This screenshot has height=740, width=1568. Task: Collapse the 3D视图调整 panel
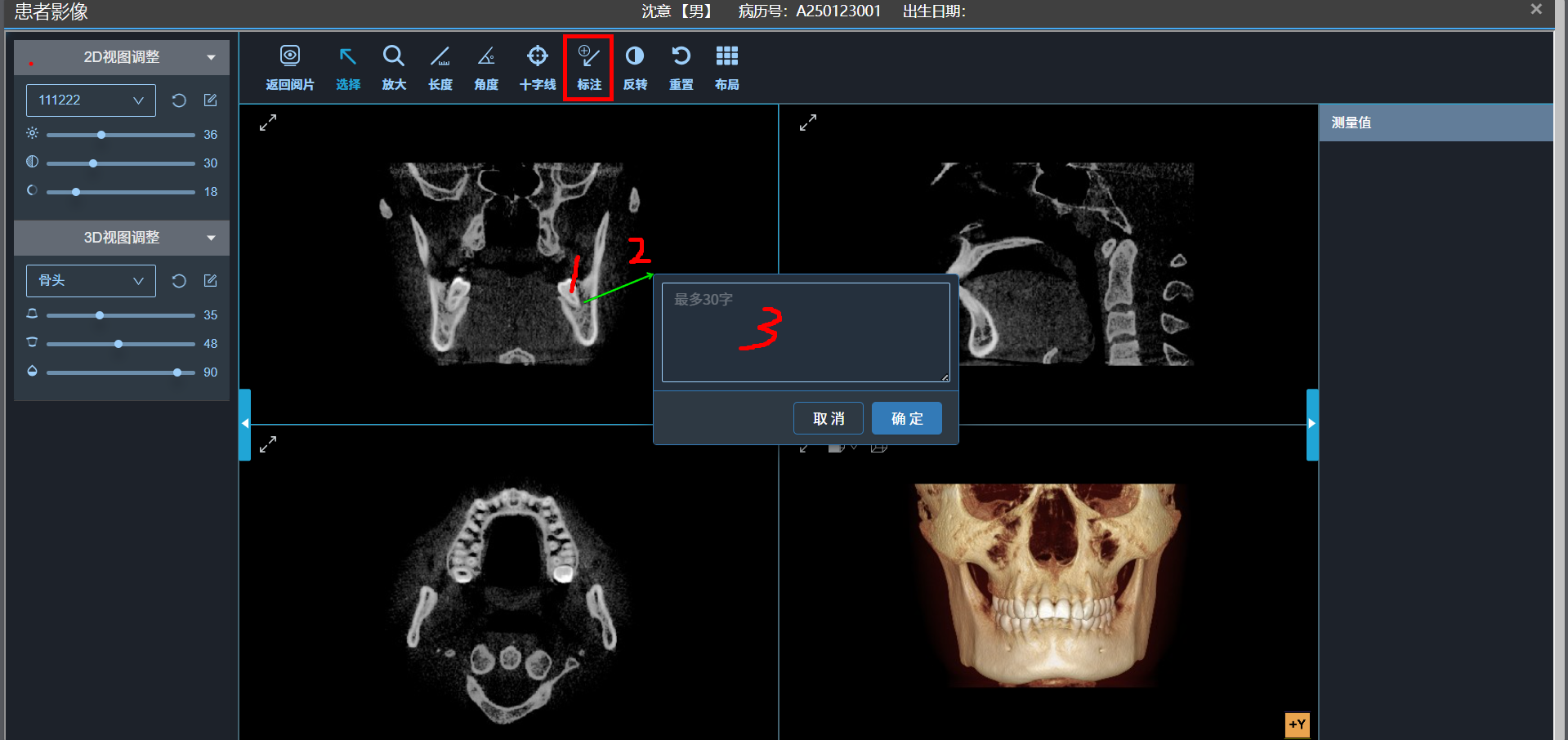coord(212,238)
